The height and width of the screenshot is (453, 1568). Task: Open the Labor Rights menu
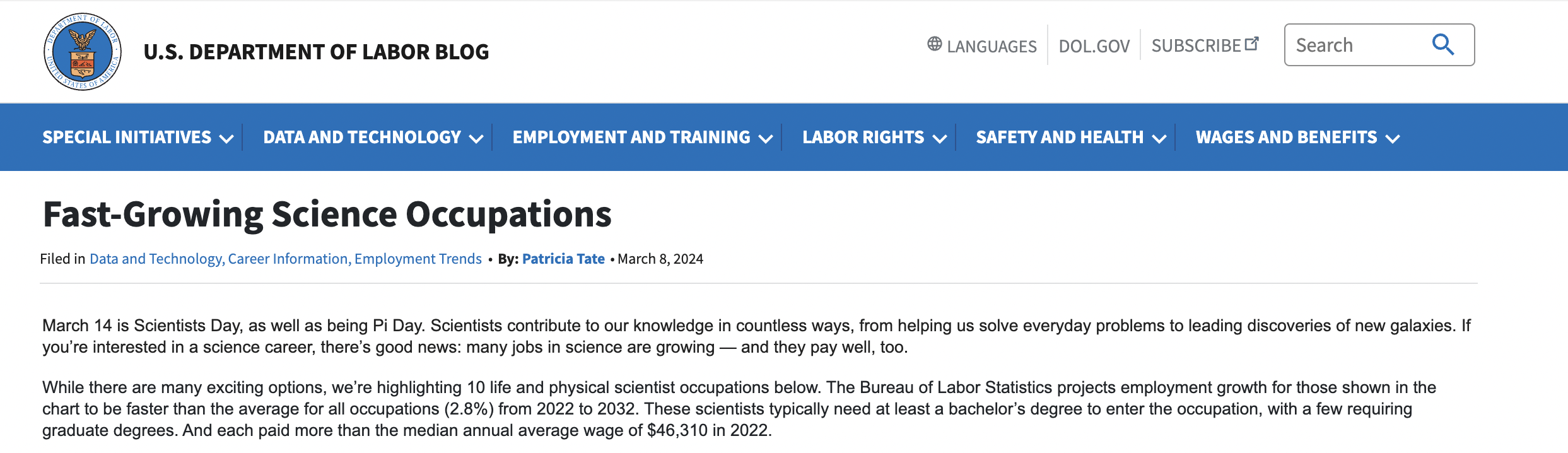click(863, 138)
